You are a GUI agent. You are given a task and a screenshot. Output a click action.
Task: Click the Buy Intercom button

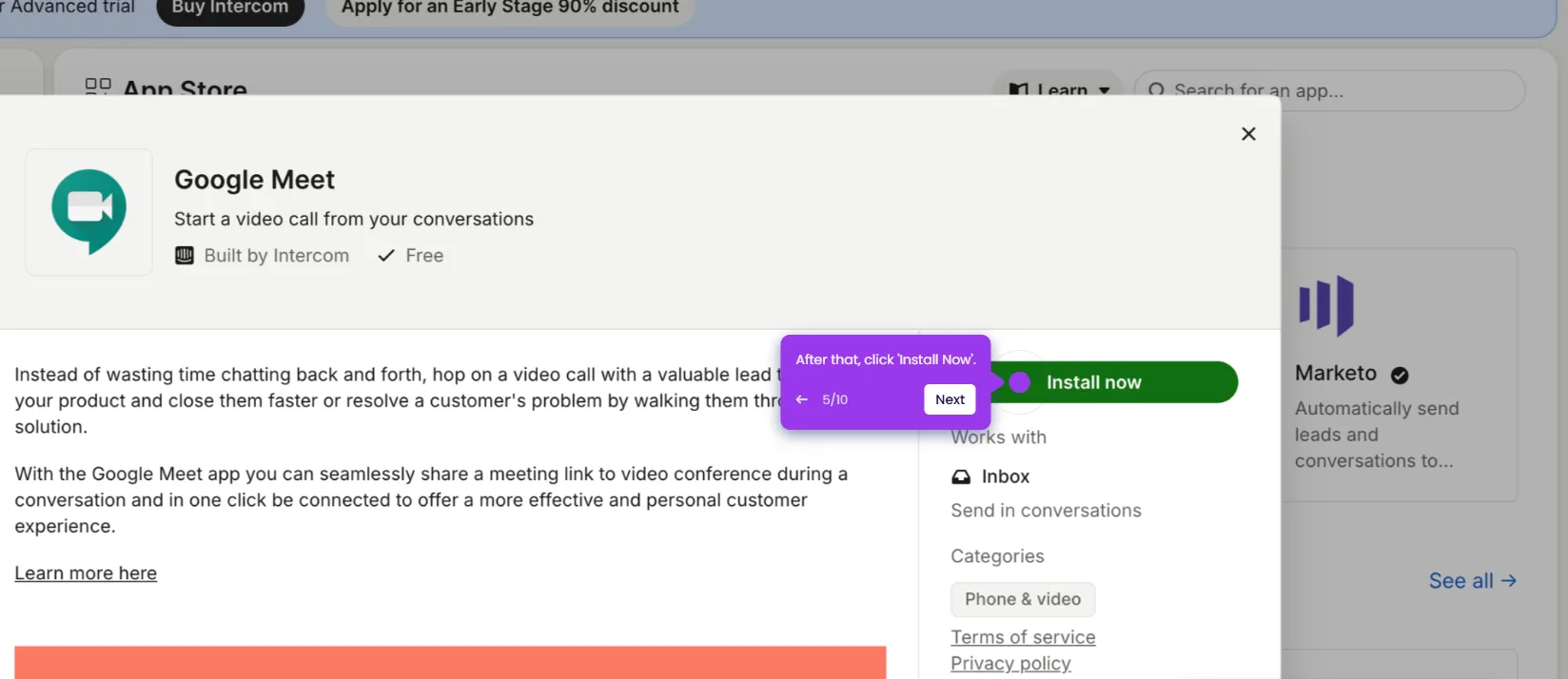[230, 8]
